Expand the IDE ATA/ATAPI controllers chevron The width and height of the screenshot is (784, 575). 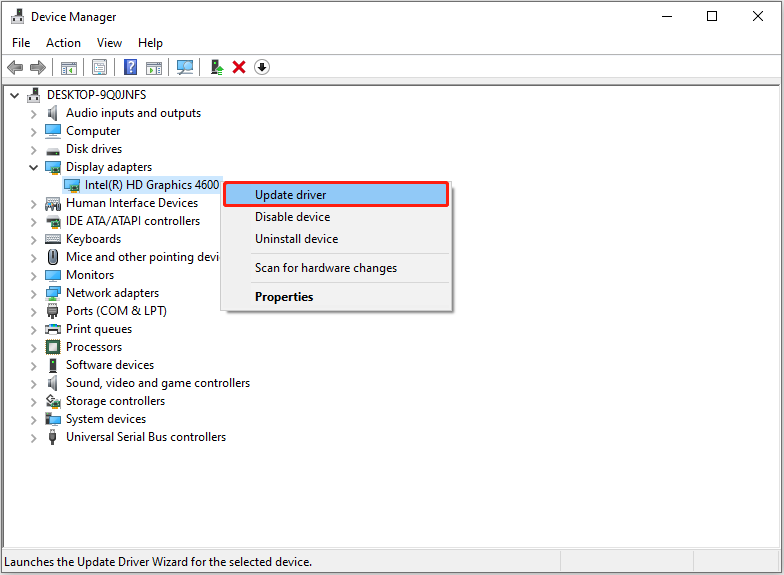[x=34, y=222]
